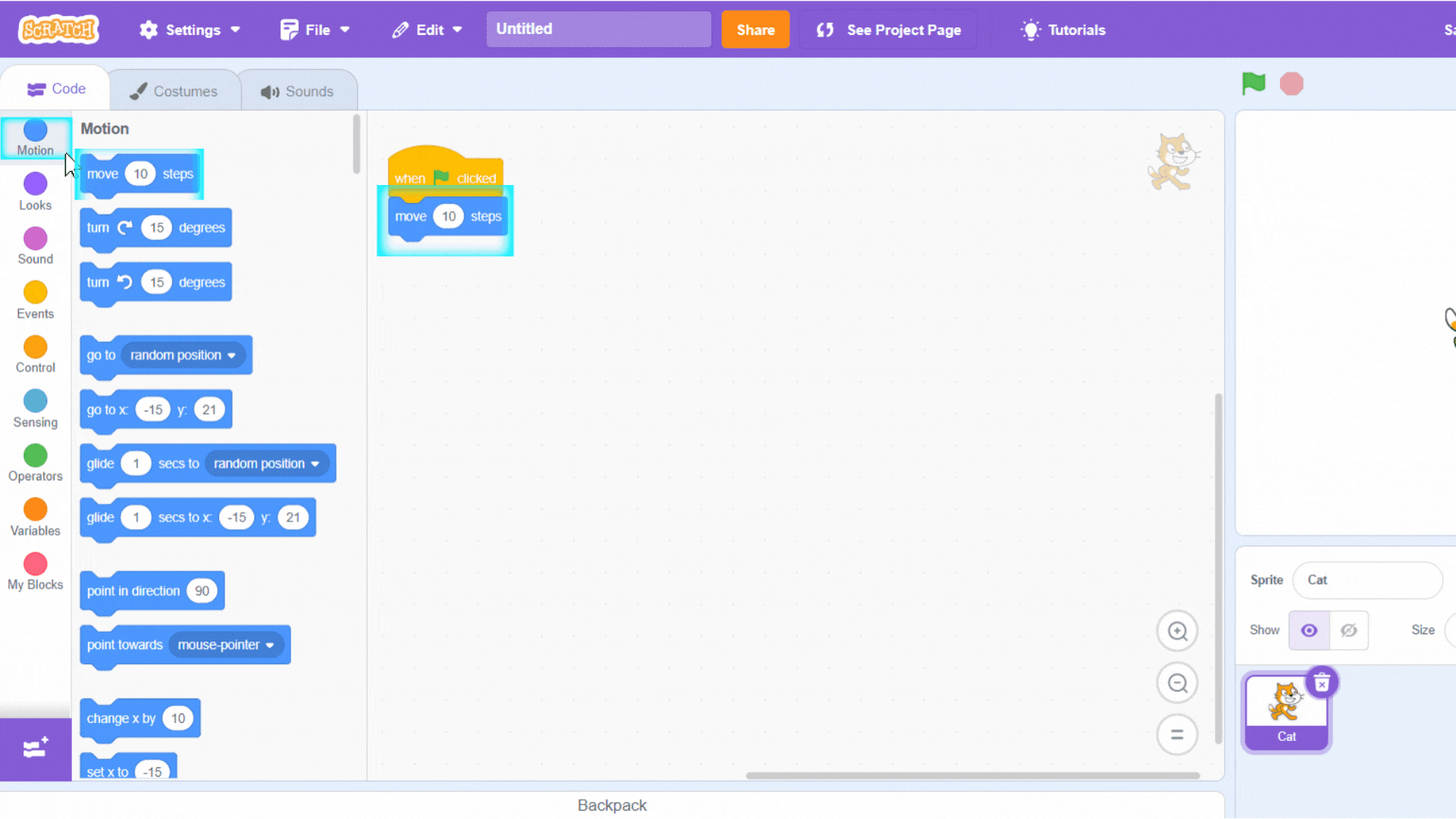Select the Events blocks category
The height and width of the screenshot is (819, 1456).
click(x=35, y=300)
